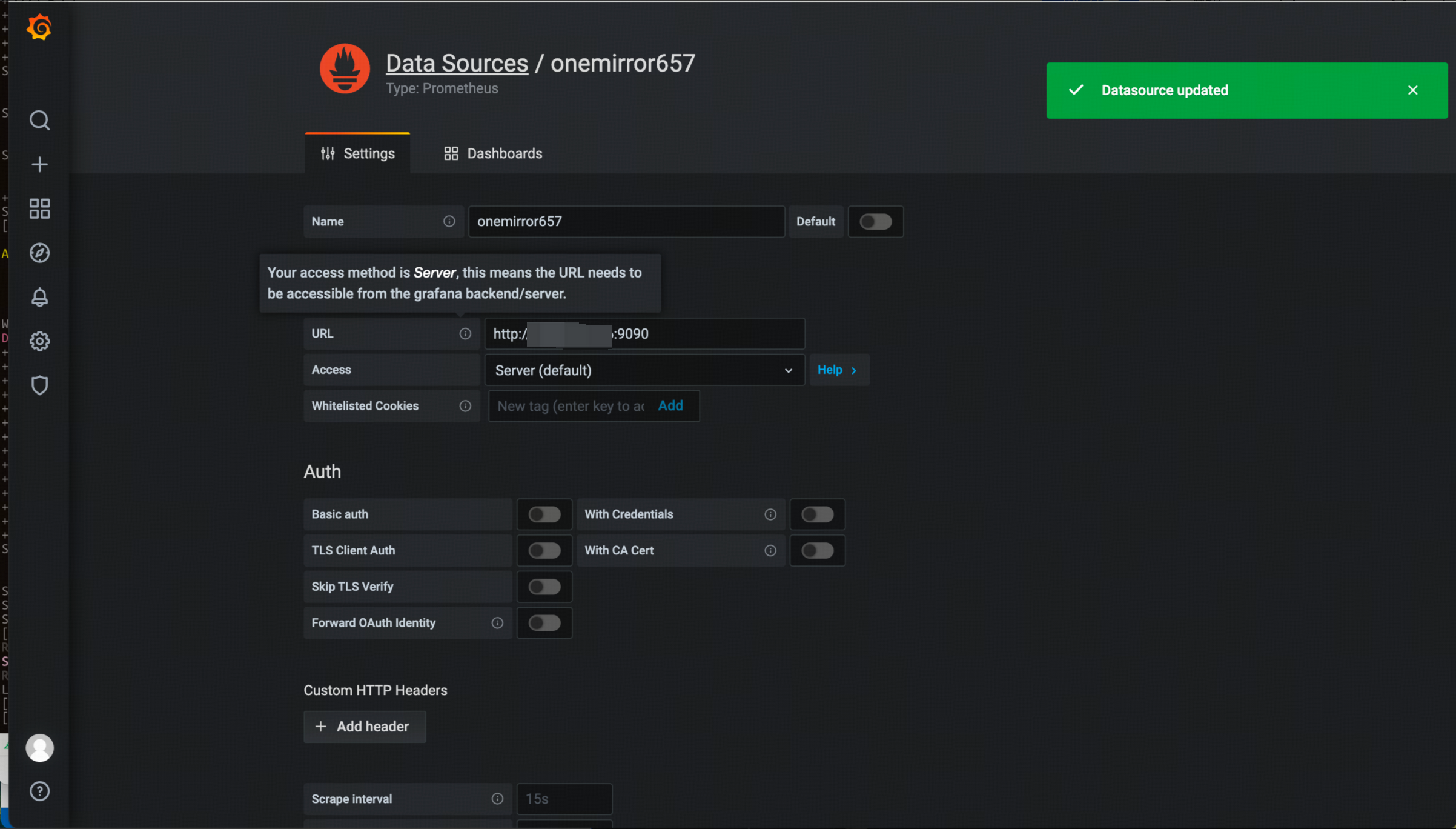Click the Add header button
Screen dimensions: 1456x829
(365, 727)
